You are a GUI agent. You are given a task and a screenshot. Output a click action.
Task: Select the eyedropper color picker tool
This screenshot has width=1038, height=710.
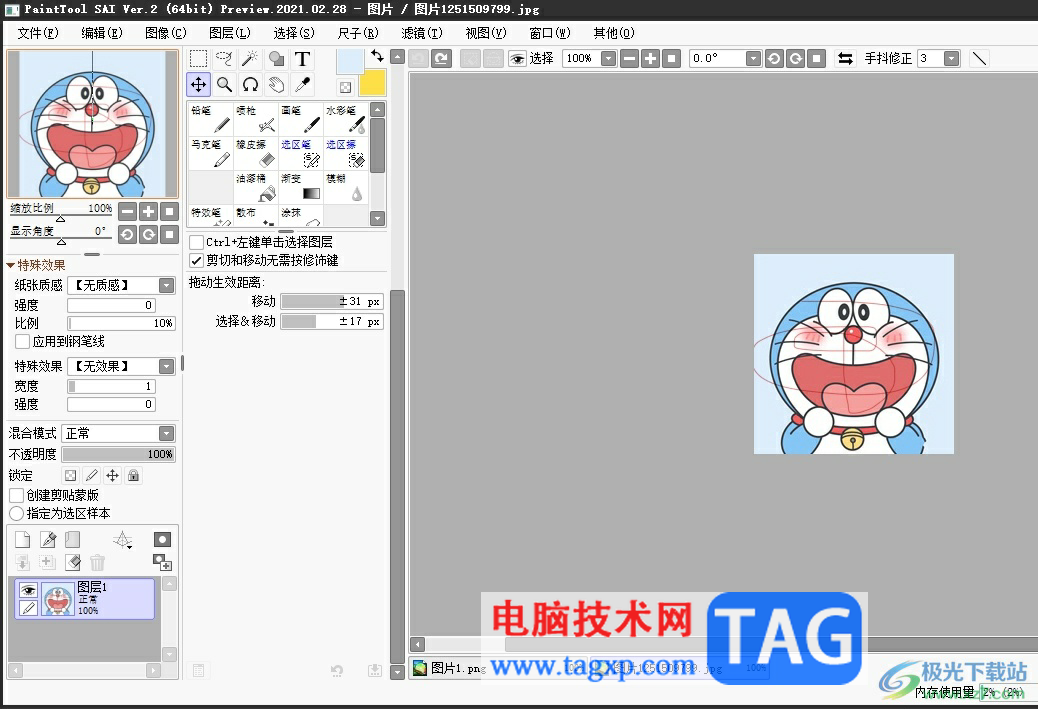(x=302, y=85)
